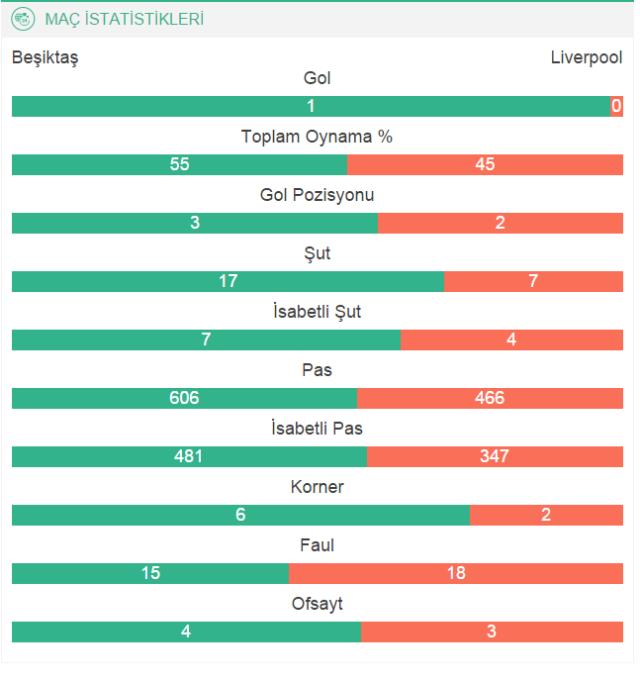Click the green Şut bar showing 17
This screenshot has width=640, height=679.
(228, 281)
